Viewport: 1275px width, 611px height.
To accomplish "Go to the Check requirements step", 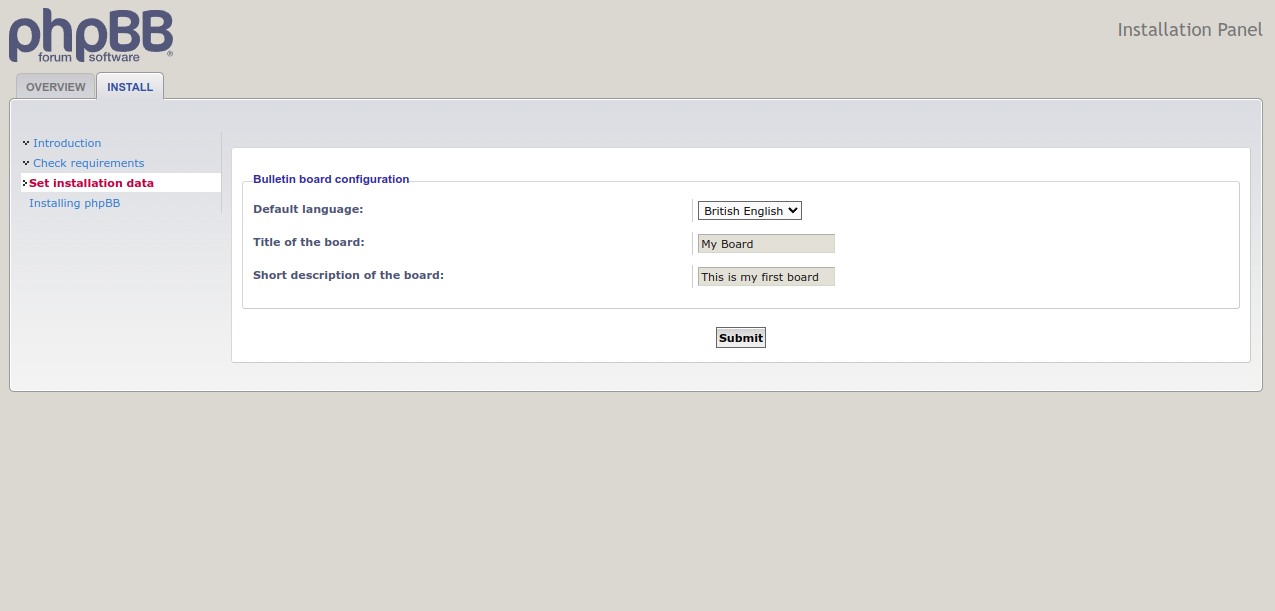I will tap(88, 163).
